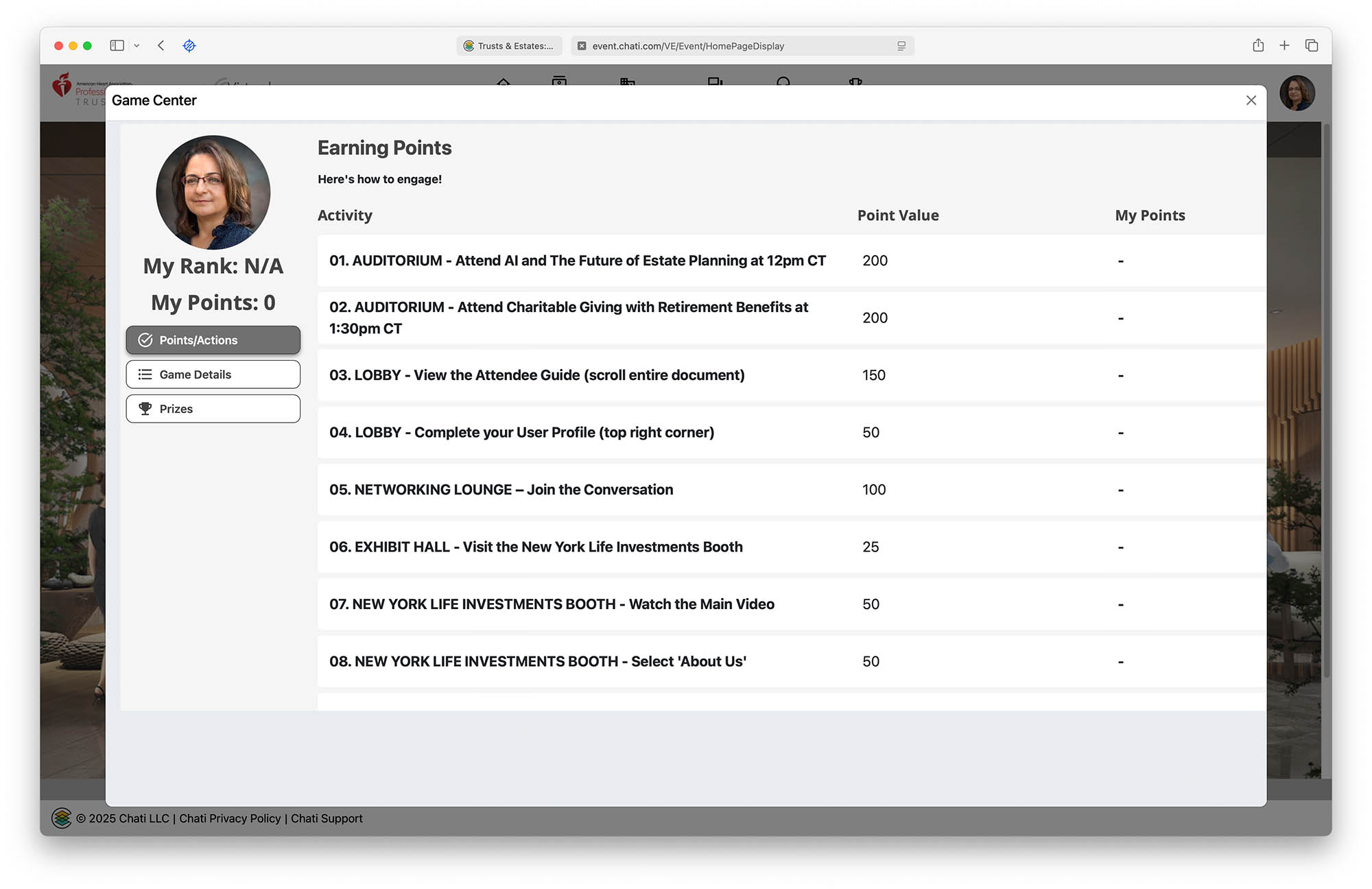
Task: Open the Chati Support link
Action: (x=327, y=818)
